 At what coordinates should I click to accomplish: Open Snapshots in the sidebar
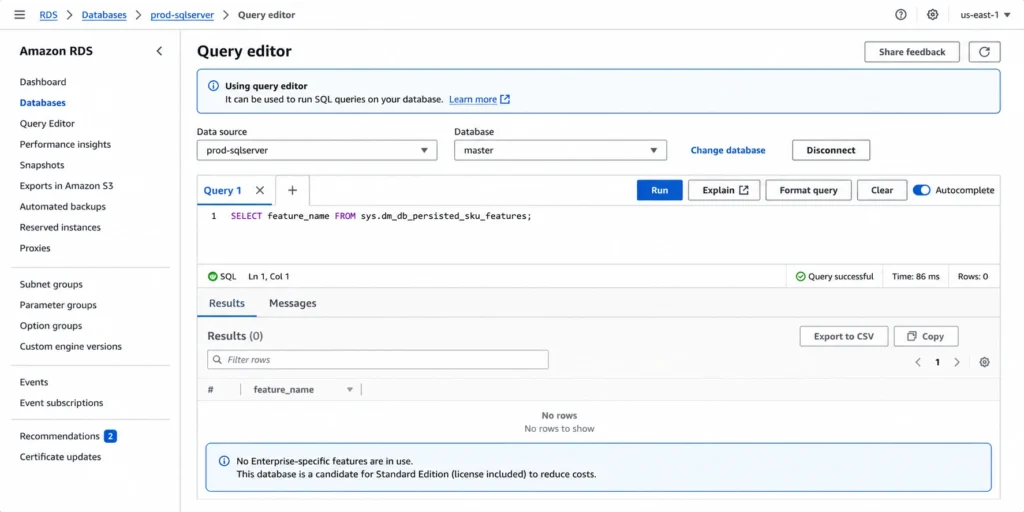click(x=42, y=165)
